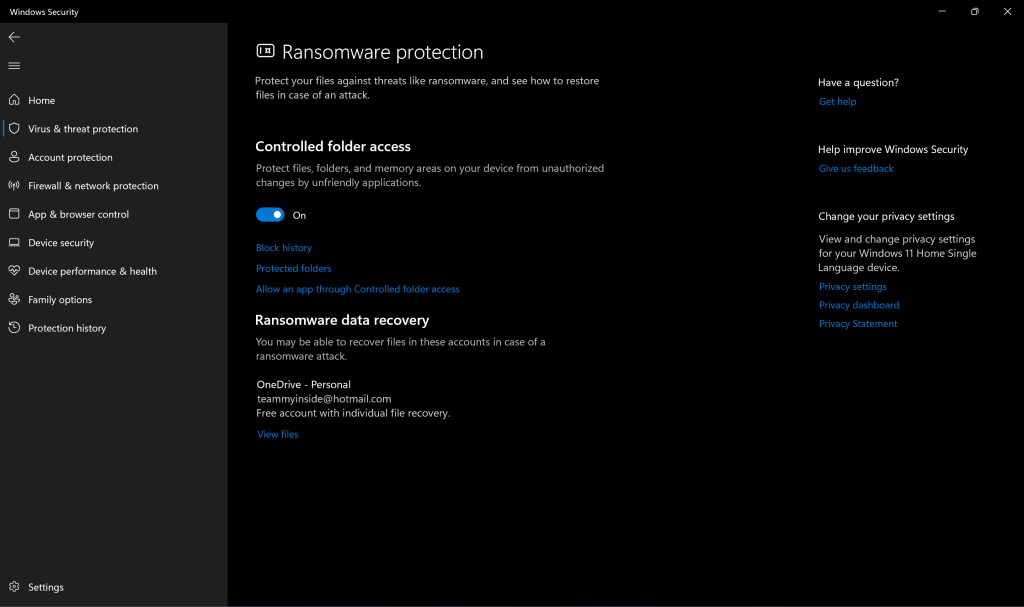Select the Virus & threat protection shield icon
Viewport: 1024px width, 607px height.
point(14,129)
